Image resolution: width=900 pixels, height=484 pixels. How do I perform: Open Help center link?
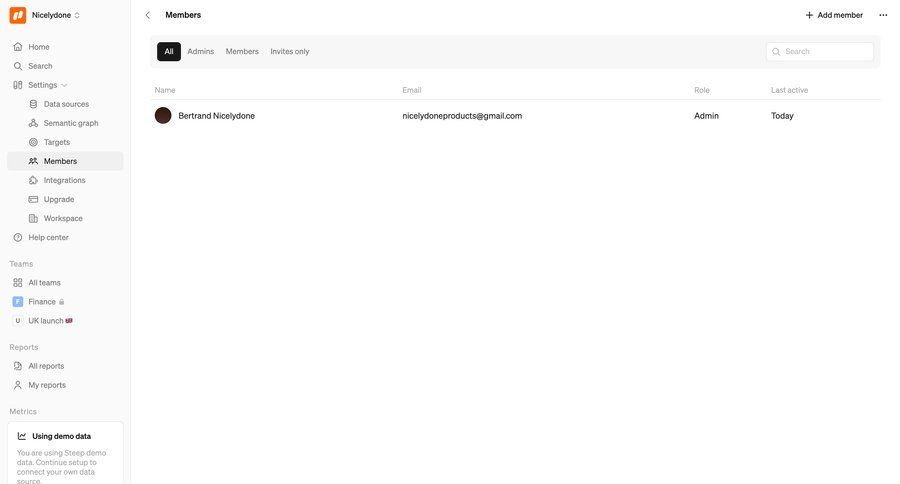click(x=48, y=237)
